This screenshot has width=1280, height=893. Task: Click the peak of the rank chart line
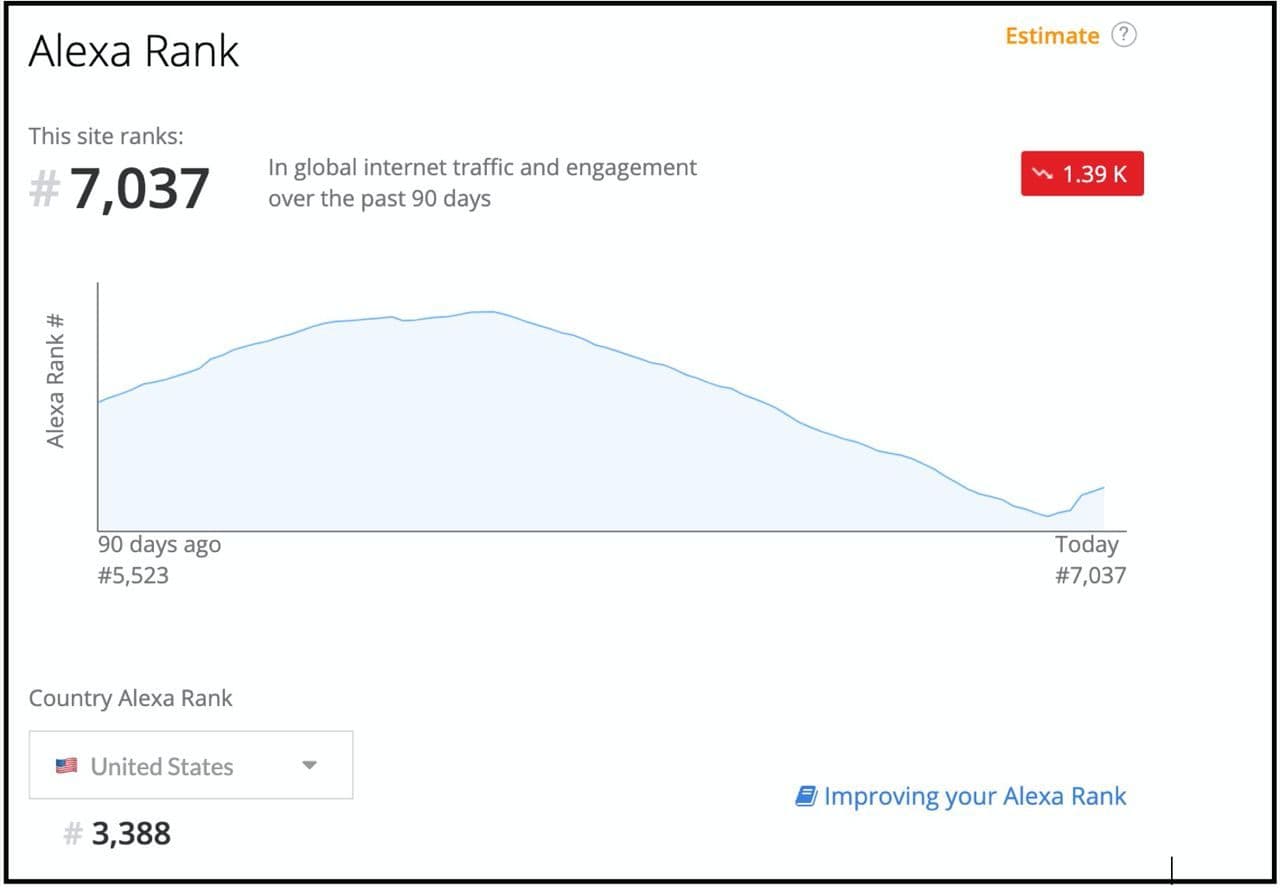pyautogui.click(x=484, y=312)
